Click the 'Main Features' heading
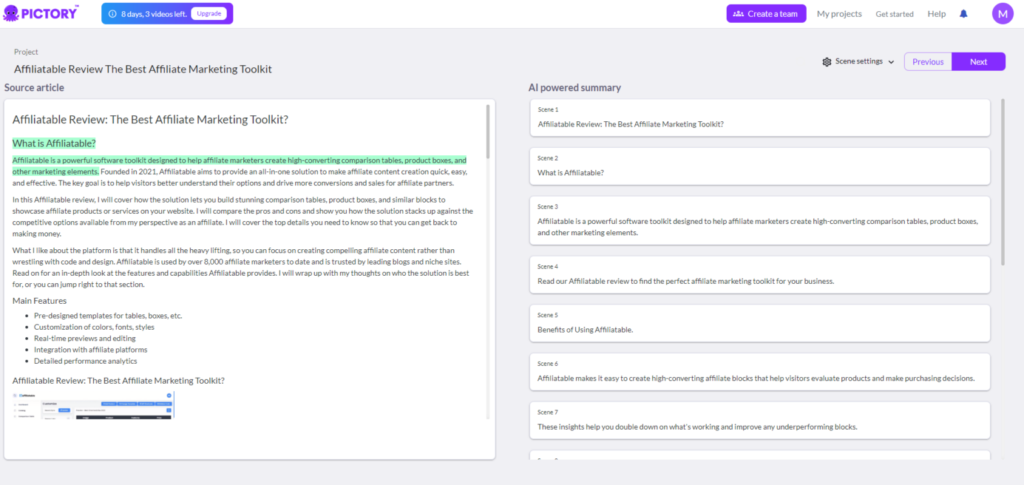Image resolution: width=1024 pixels, height=485 pixels. click(x=39, y=301)
